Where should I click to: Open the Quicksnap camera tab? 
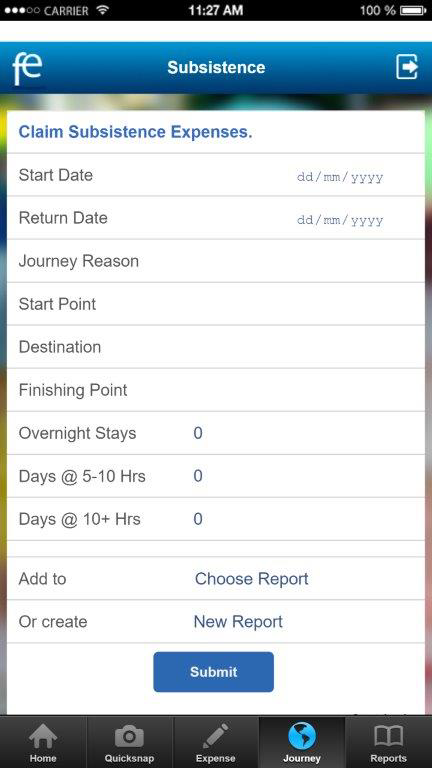click(129, 743)
